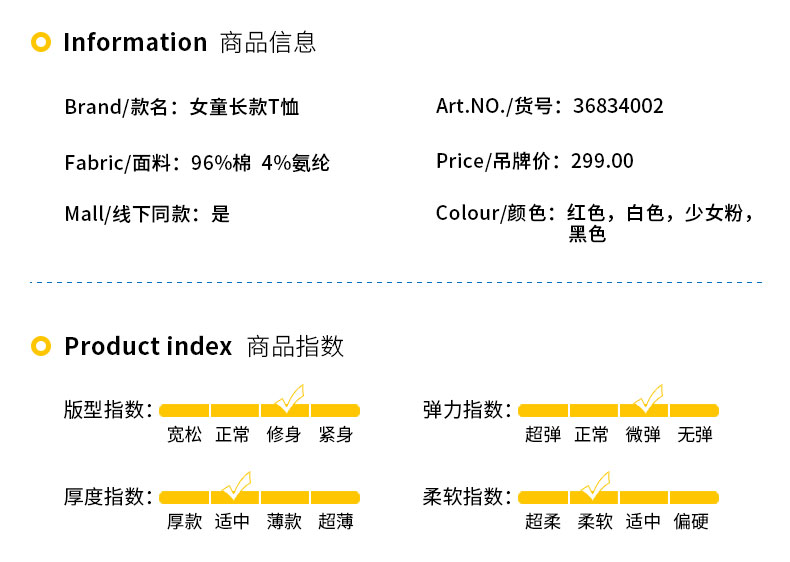This screenshot has width=790, height=562.
Task: Click the checkmark on the 版型指数 bar
Action: point(289,399)
